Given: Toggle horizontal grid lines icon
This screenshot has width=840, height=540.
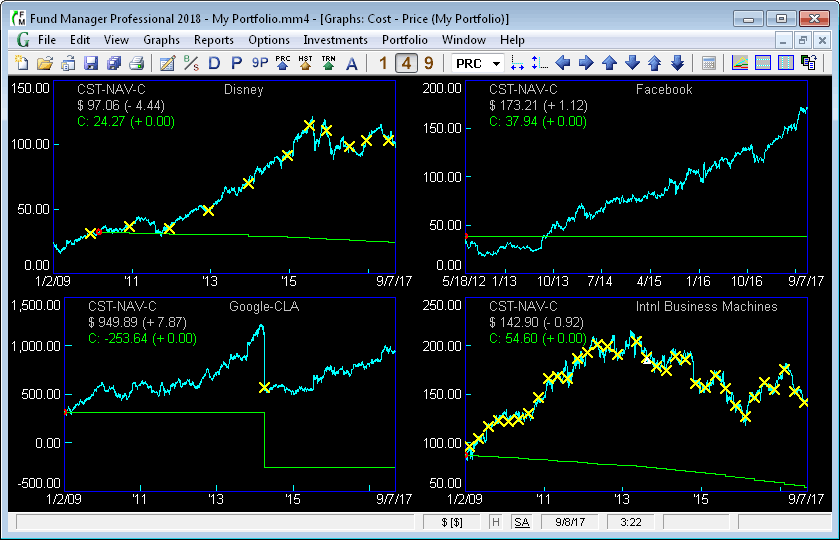Looking at the screenshot, I should (x=763, y=63).
